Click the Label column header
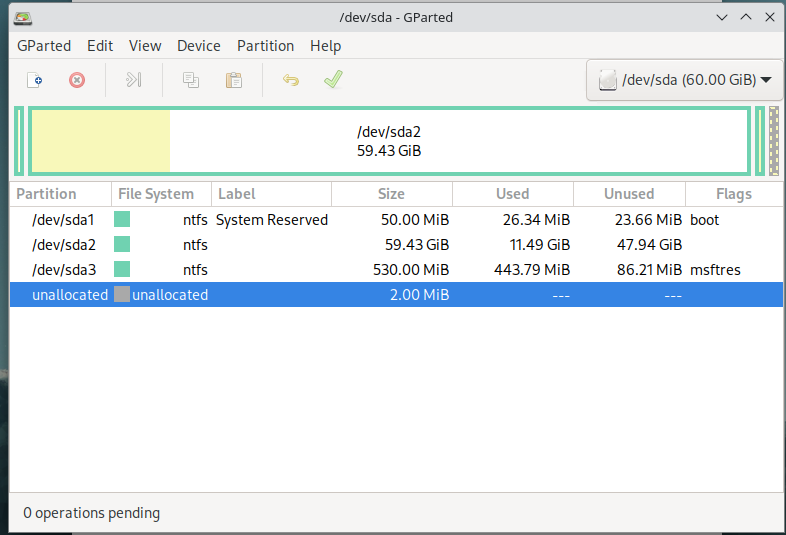This screenshot has width=786, height=535. [272, 194]
